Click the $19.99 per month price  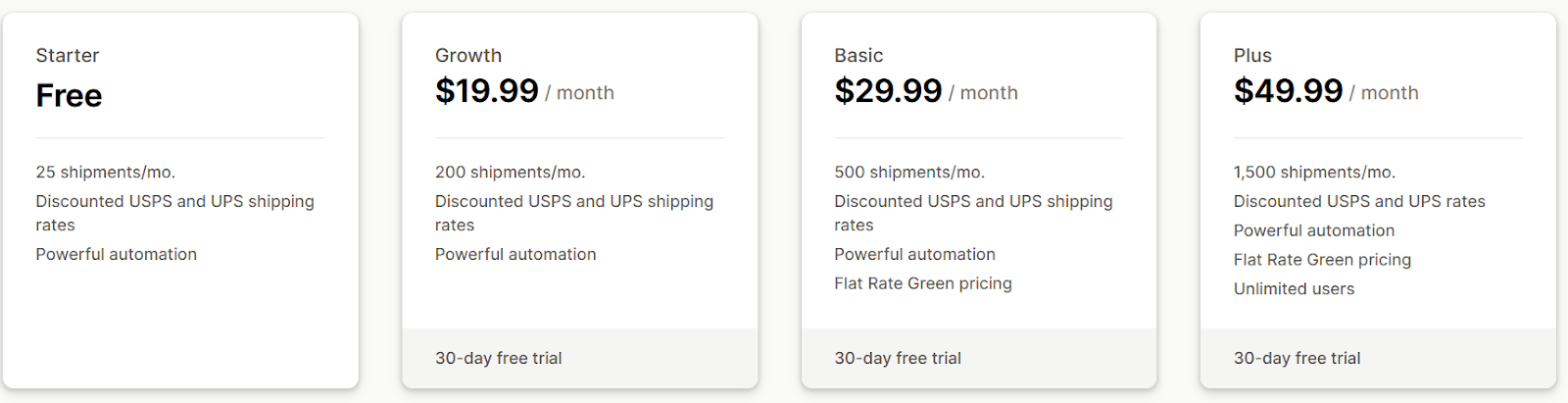pyautogui.click(x=524, y=91)
